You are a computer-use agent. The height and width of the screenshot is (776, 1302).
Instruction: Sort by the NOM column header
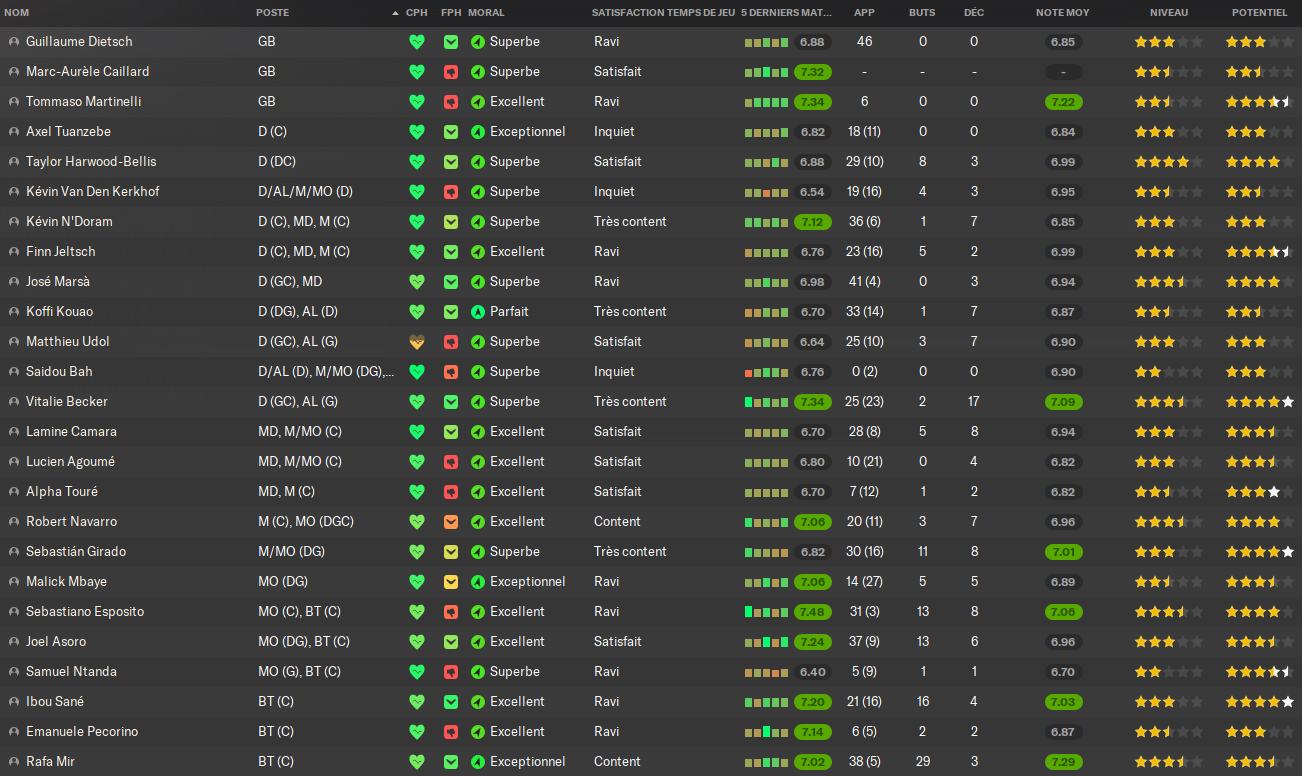pyautogui.click(x=17, y=13)
